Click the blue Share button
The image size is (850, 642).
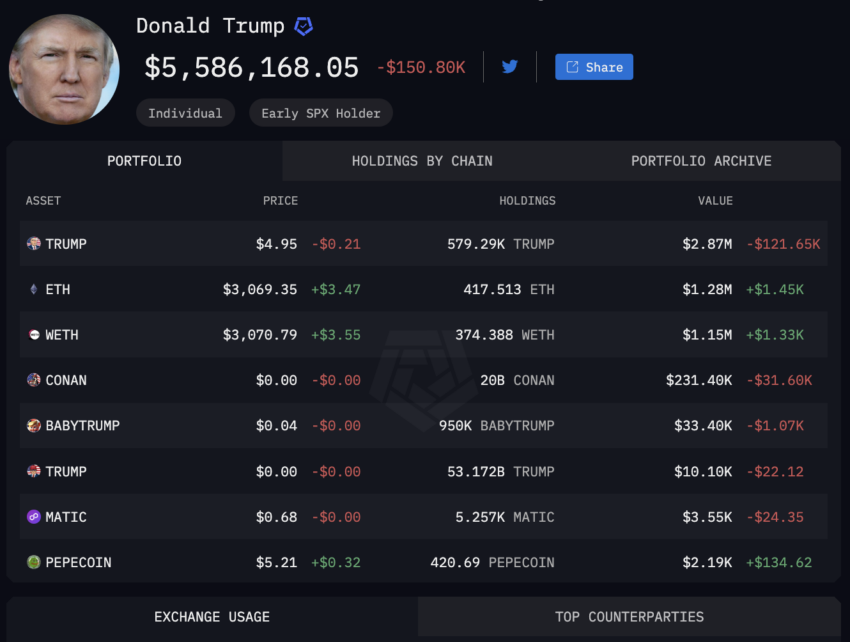click(594, 67)
